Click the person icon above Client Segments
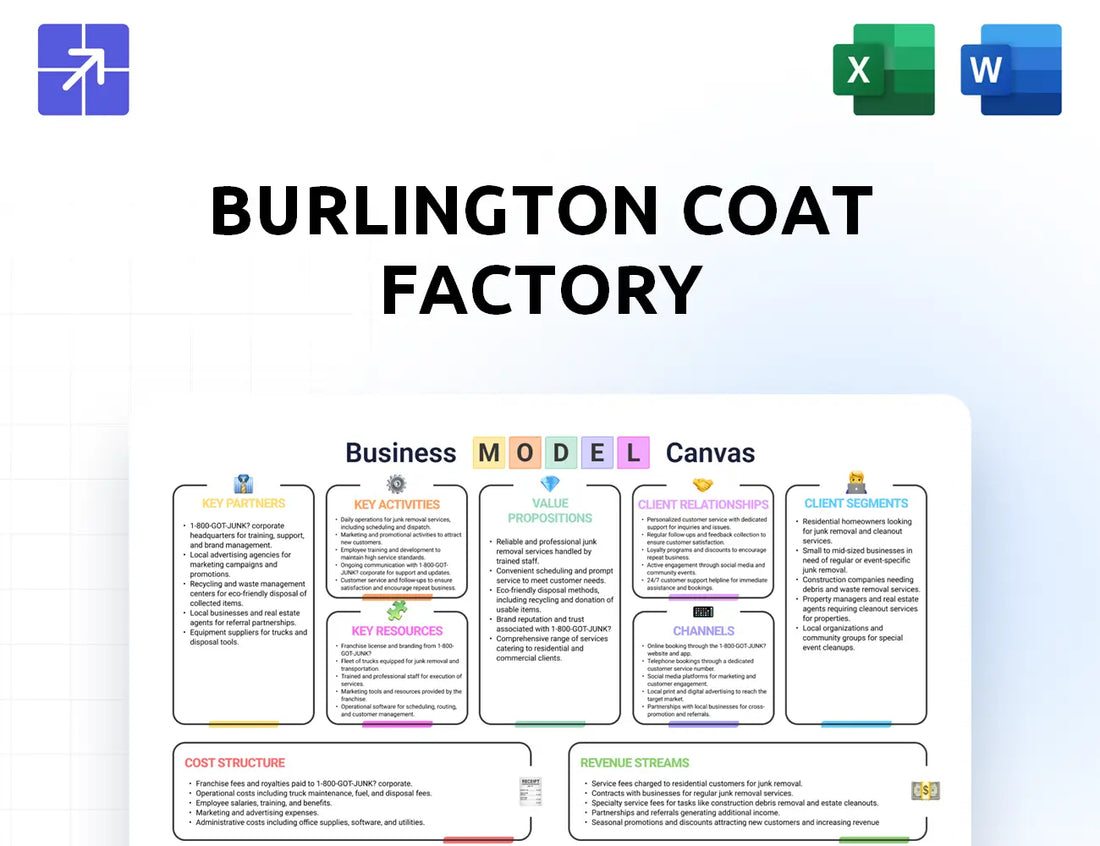 coord(856,483)
